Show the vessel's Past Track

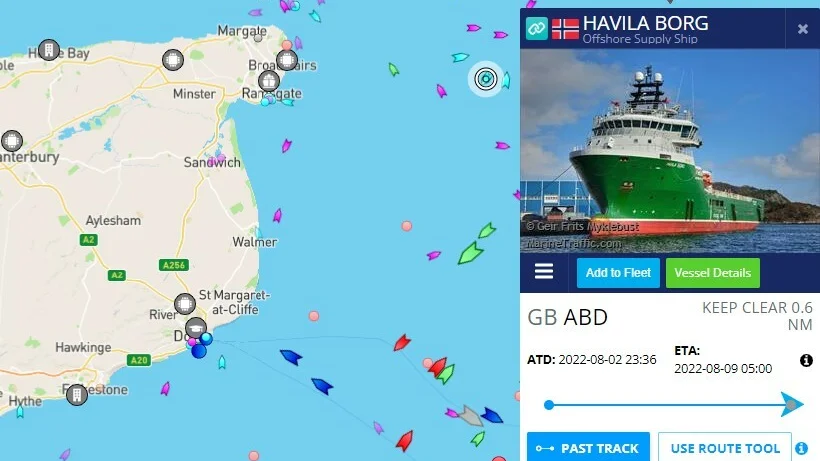click(588, 448)
